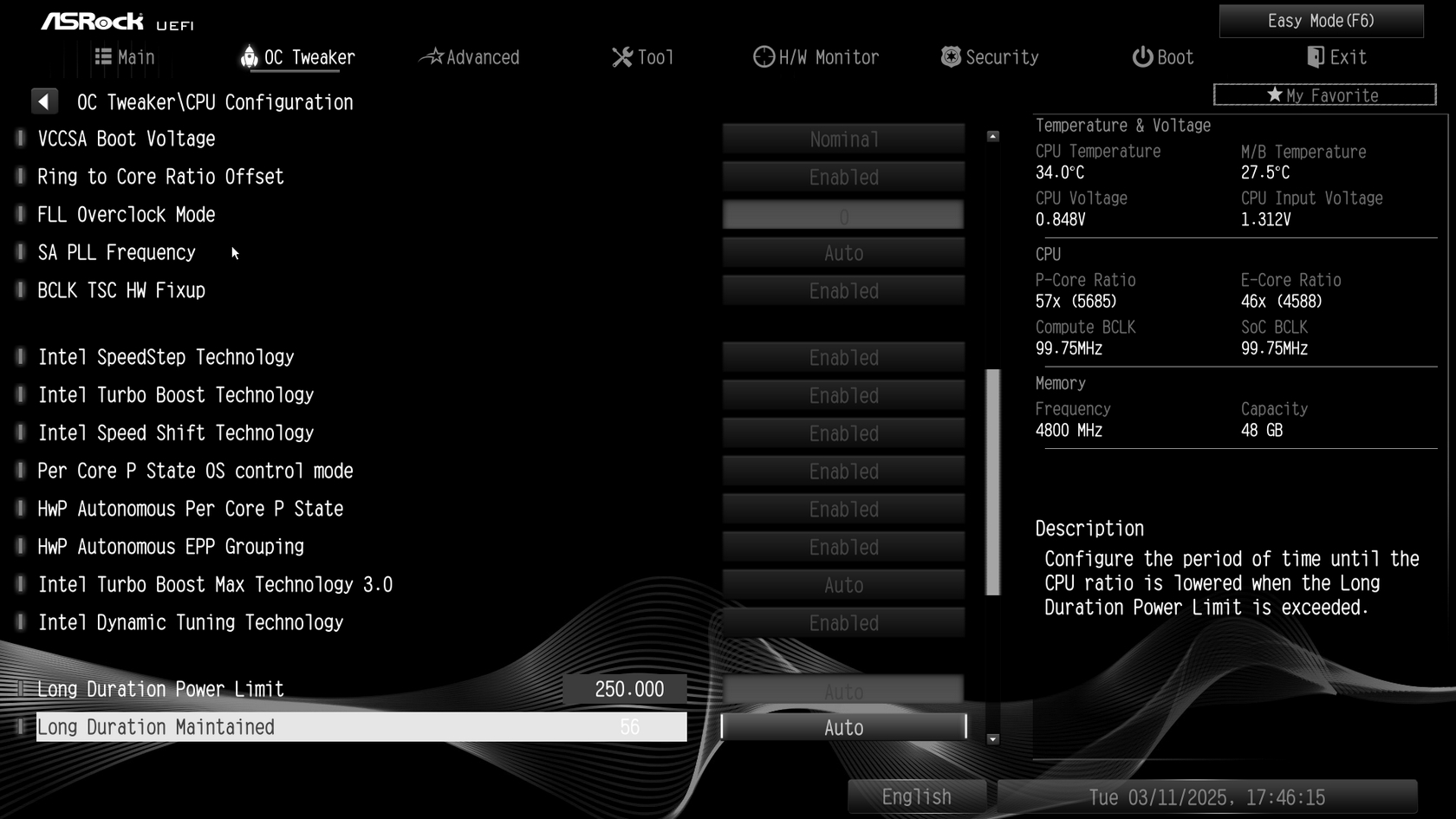Click the OC Tweaker rocket icon
Screen dimensions: 1456x819
tap(249, 56)
